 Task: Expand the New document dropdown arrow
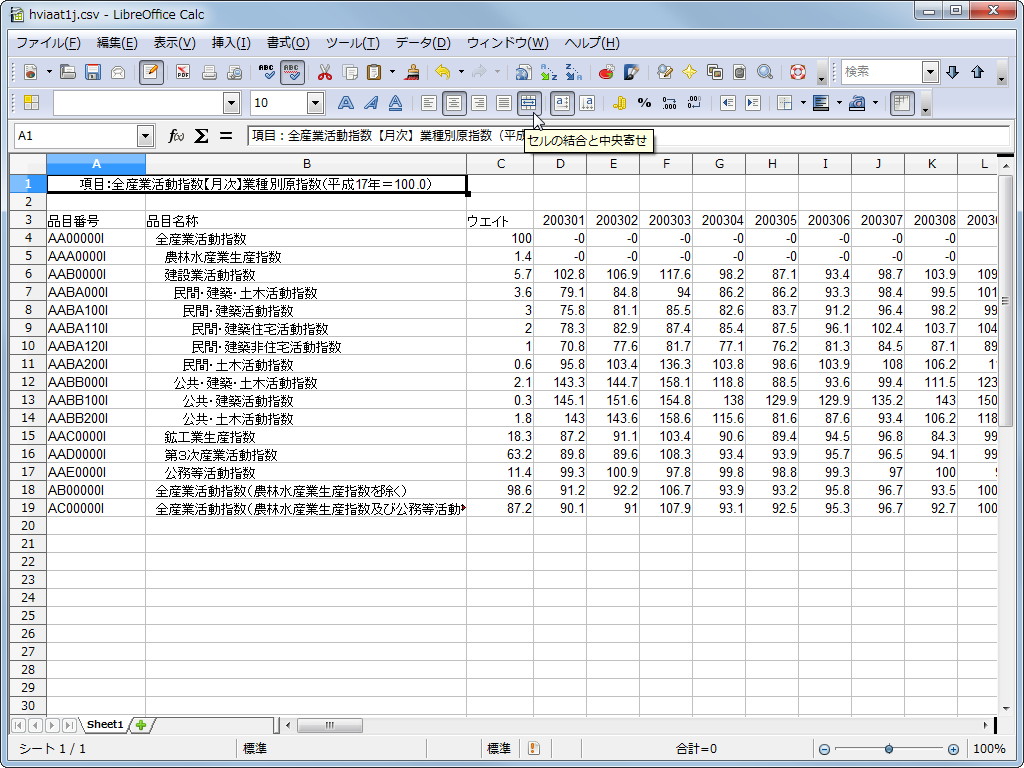[x=49, y=72]
